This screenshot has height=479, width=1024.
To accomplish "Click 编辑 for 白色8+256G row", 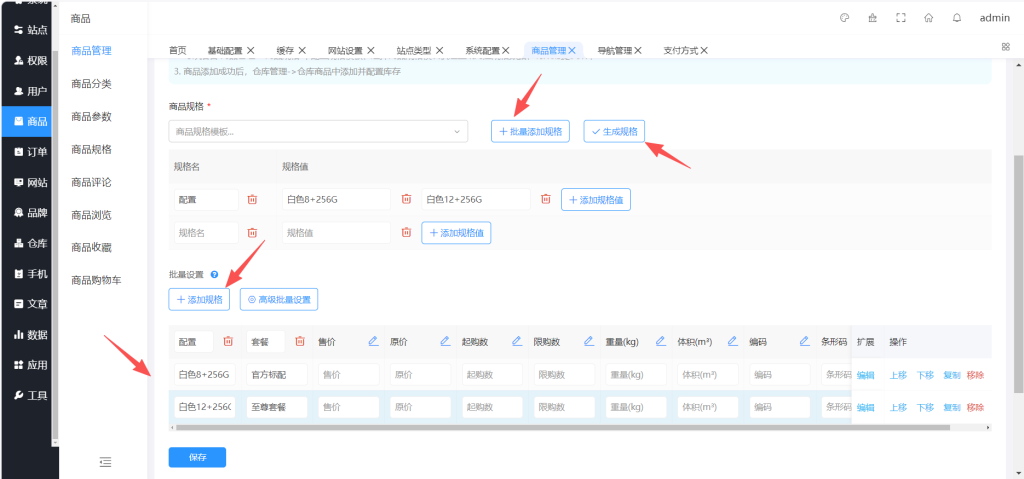I will [865, 375].
